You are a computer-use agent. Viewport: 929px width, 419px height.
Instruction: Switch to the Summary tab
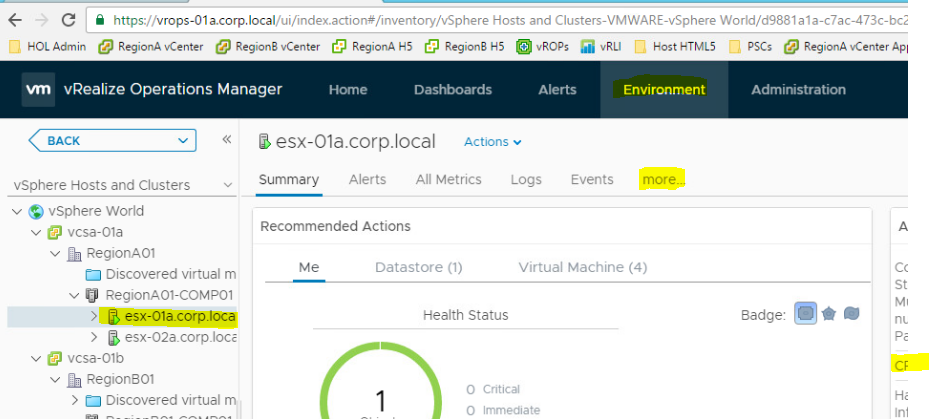coord(289,180)
